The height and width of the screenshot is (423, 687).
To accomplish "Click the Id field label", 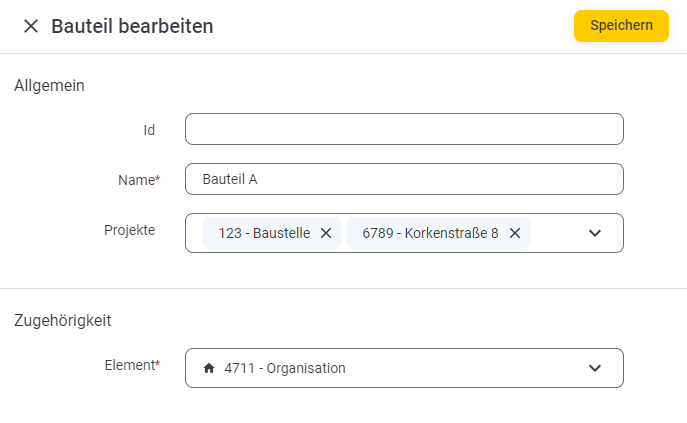I will 149,130.
